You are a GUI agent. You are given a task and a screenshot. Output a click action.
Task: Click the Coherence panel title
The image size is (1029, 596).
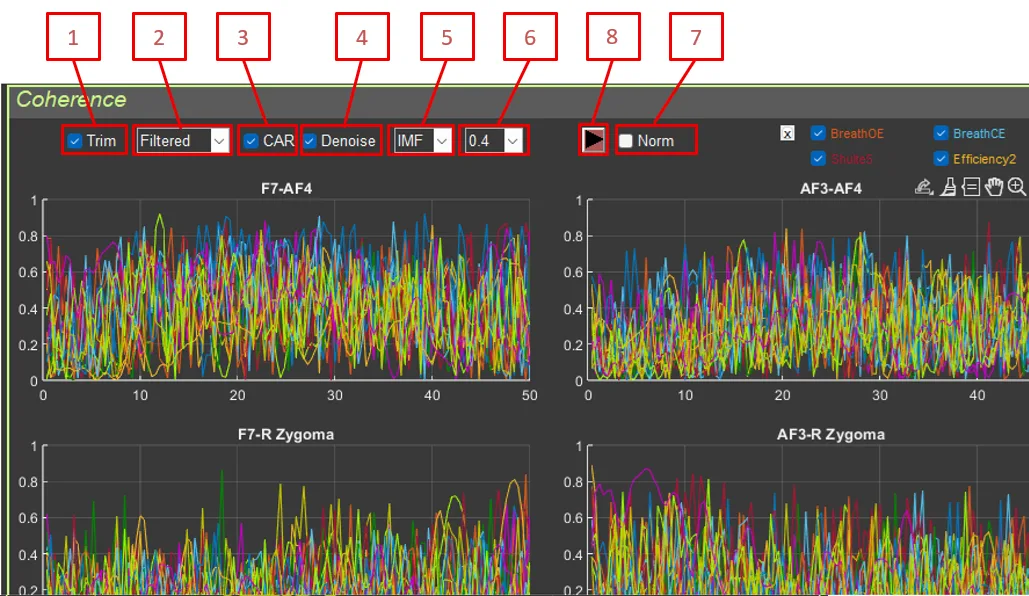pos(71,99)
